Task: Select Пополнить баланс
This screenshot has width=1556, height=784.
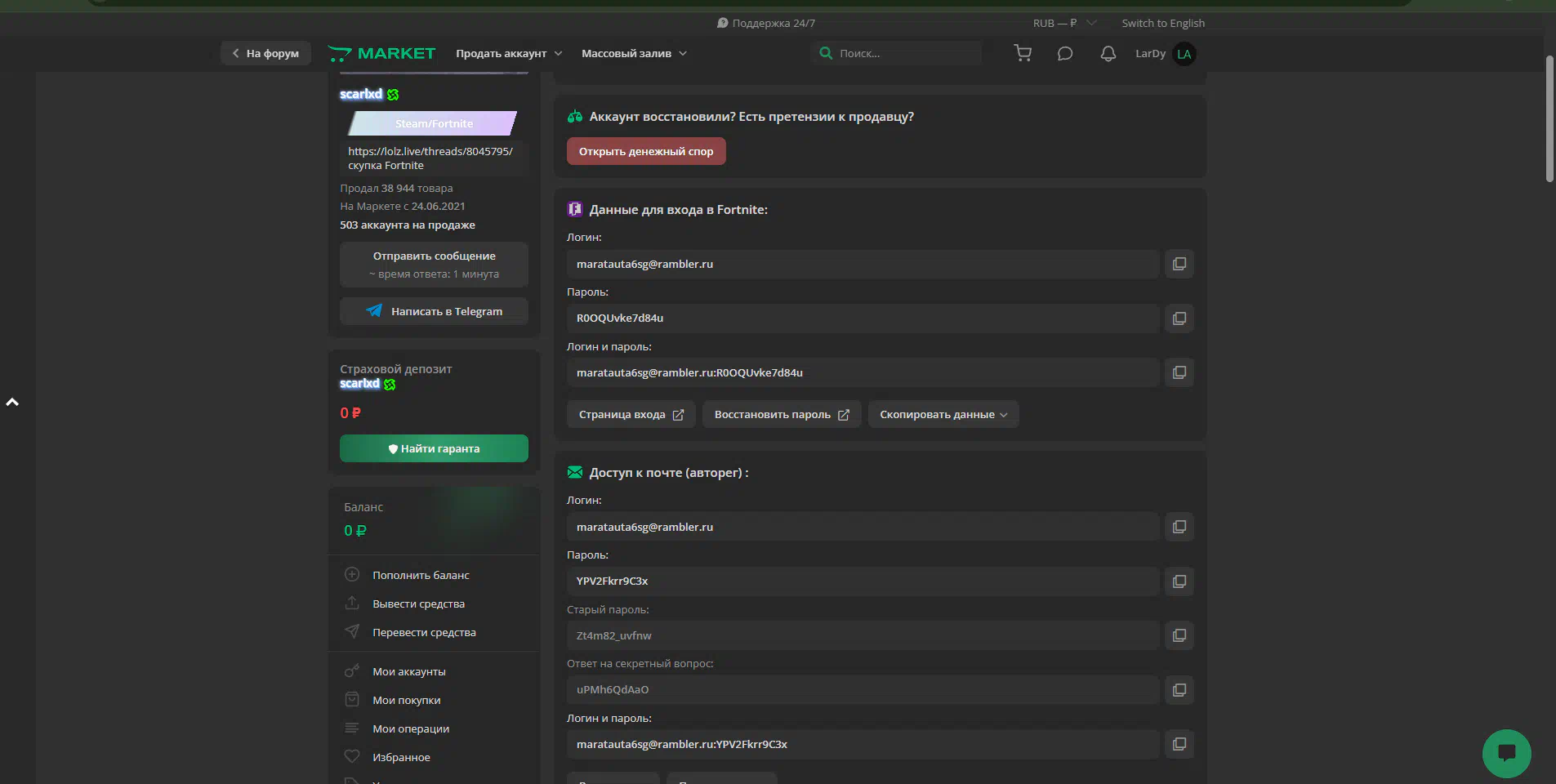Action: [421, 575]
